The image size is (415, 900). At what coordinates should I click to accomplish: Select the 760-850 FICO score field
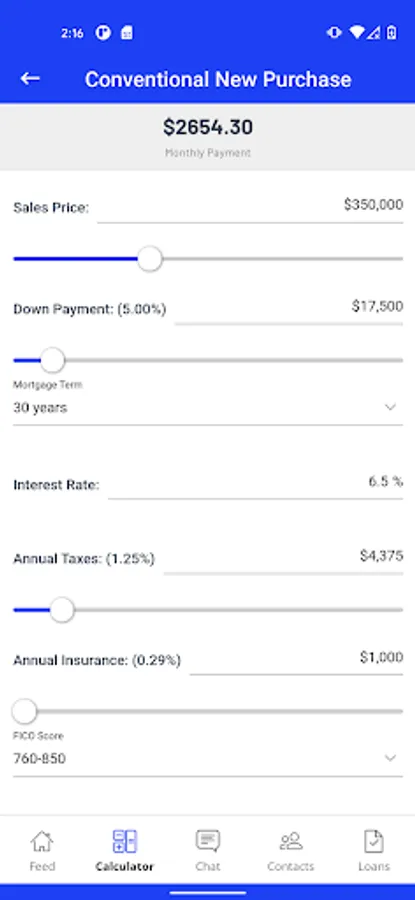pos(208,759)
